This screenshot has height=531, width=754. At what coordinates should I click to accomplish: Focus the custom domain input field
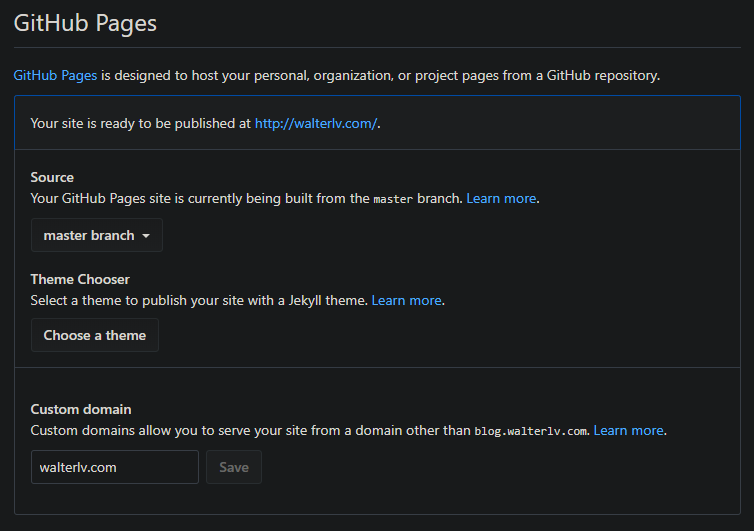(x=115, y=467)
